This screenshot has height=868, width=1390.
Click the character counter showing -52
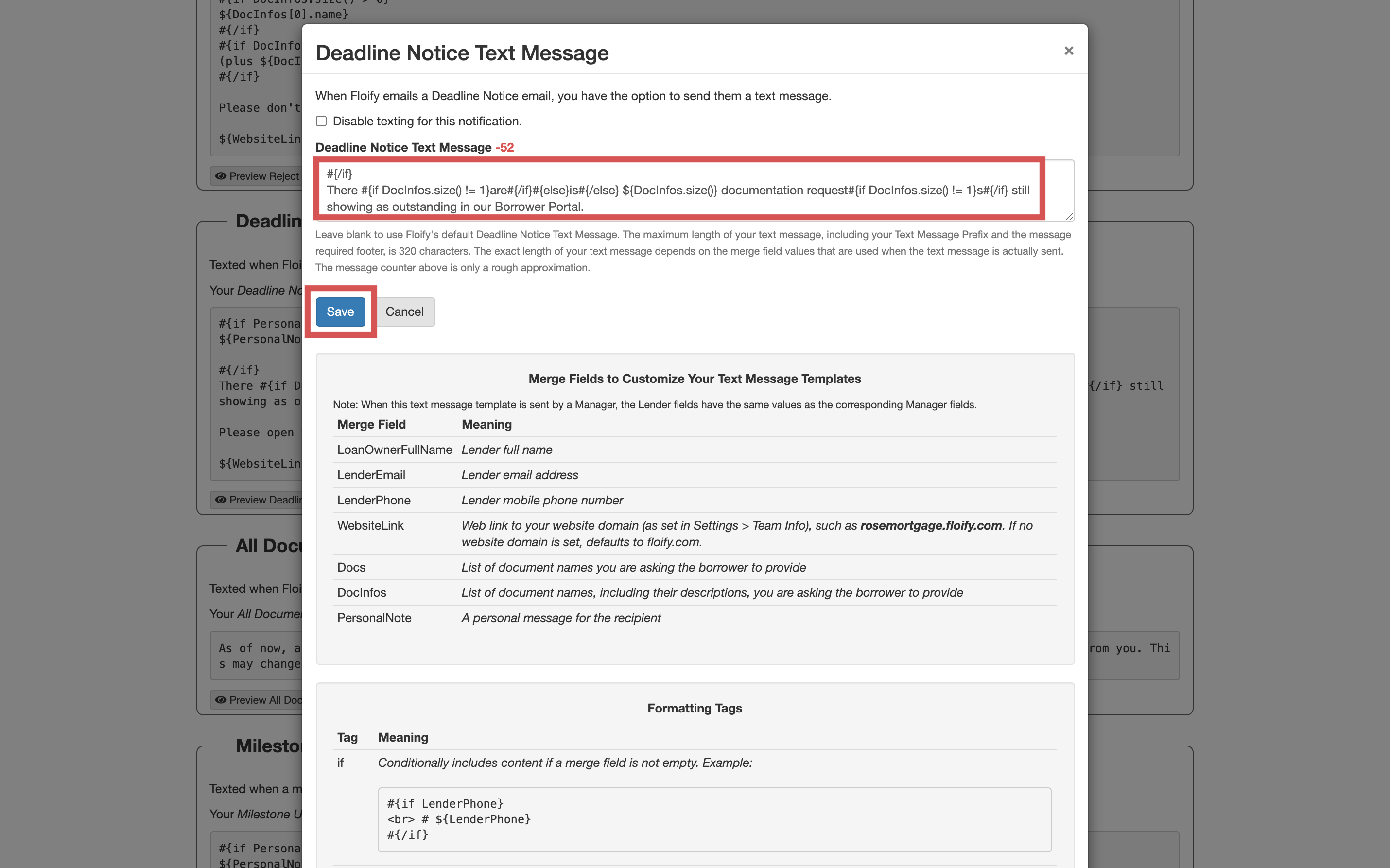click(x=504, y=148)
